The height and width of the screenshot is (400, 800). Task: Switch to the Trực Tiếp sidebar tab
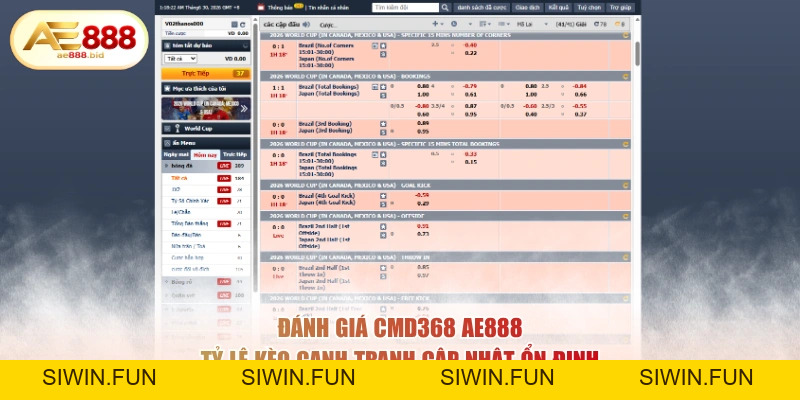(235, 155)
